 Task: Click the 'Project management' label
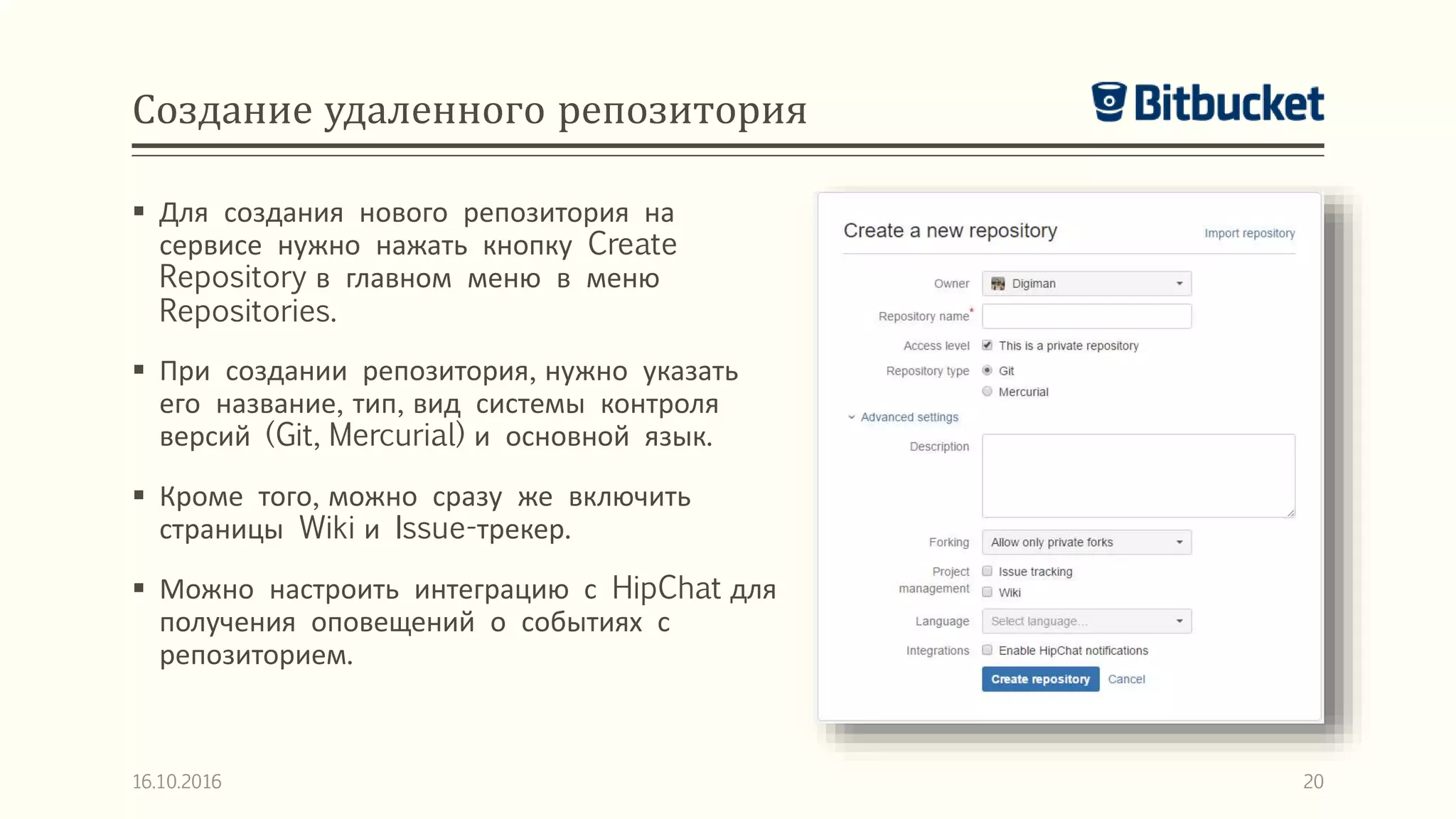(x=934, y=580)
